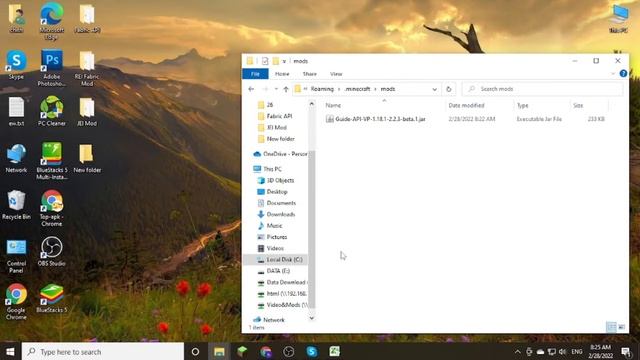Image resolution: width=640 pixels, height=360 pixels.
Task: Select the PC Cleaner desktop icon
Action: (x=51, y=111)
